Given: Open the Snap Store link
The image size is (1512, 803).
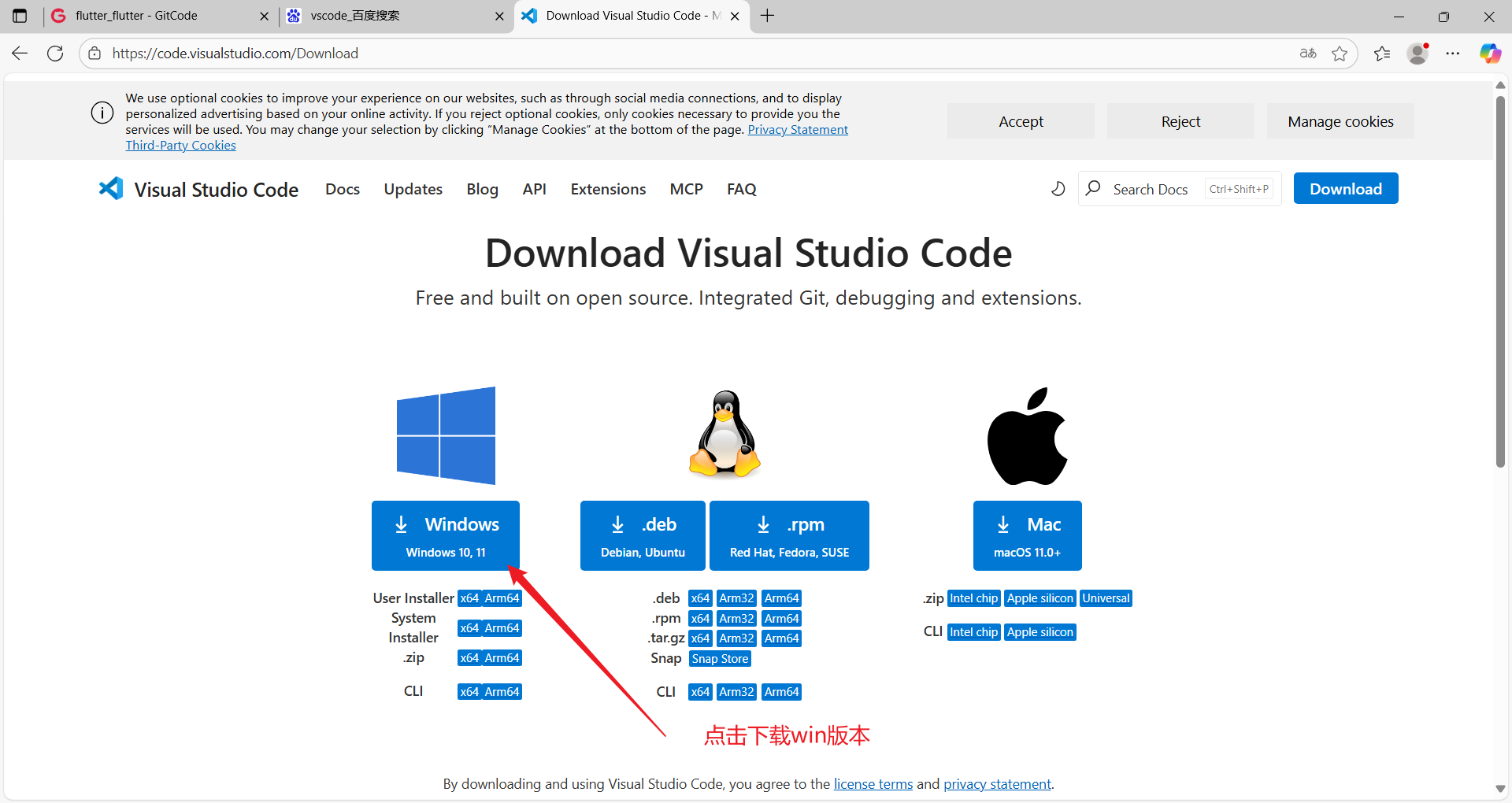Looking at the screenshot, I should click(720, 659).
